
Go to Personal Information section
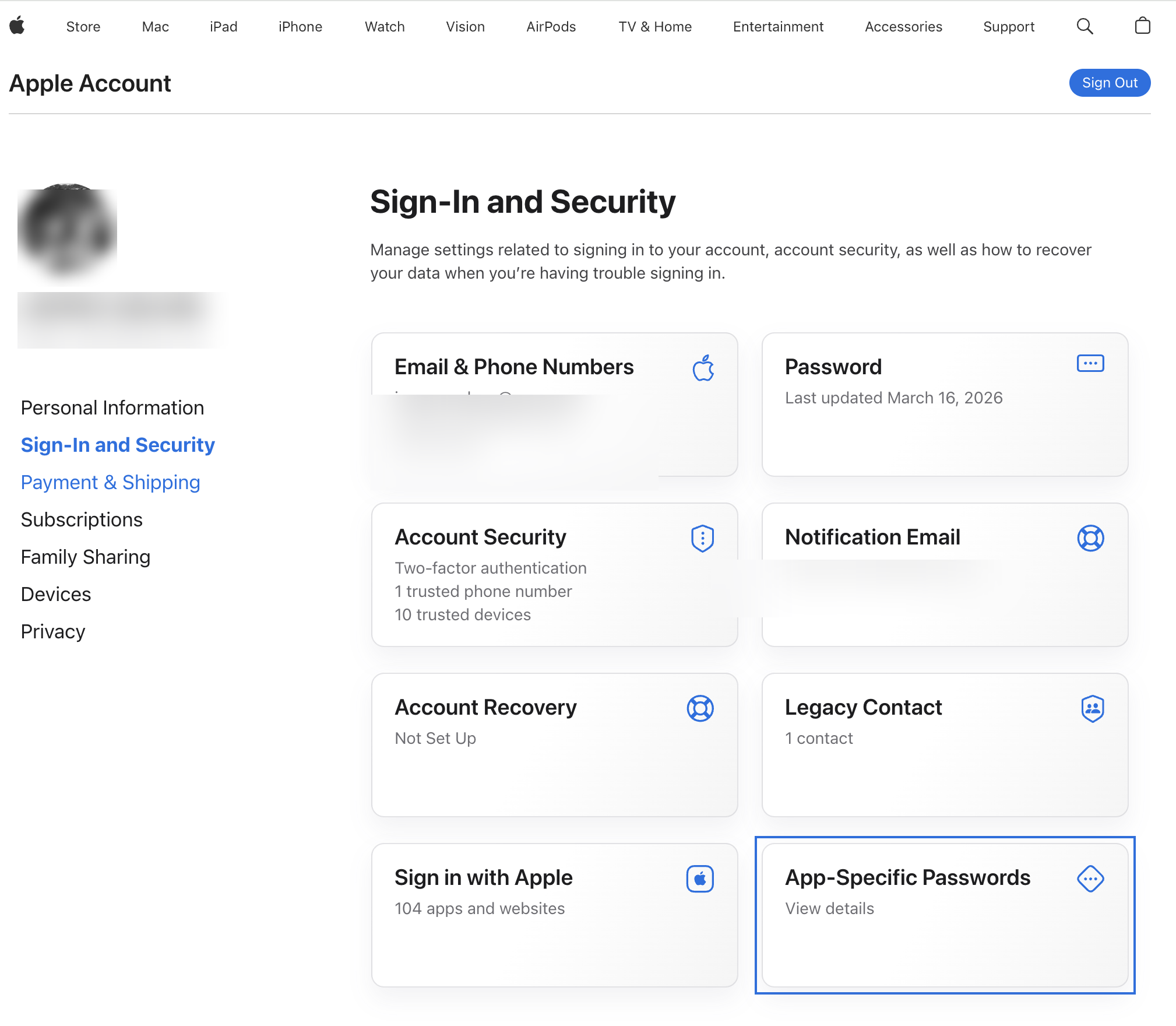(112, 407)
